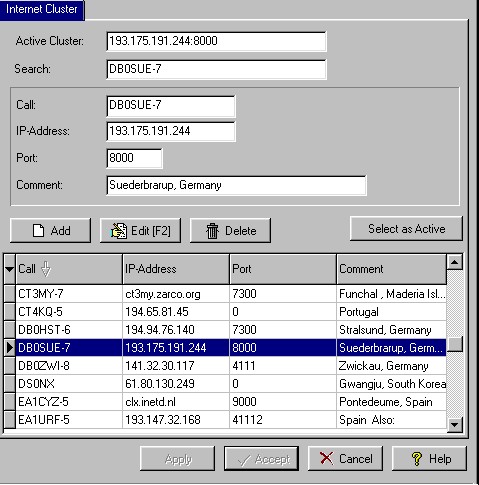This screenshot has height=485, width=479.
Task: Select the DB0HST-6 row
Action: pos(226,330)
